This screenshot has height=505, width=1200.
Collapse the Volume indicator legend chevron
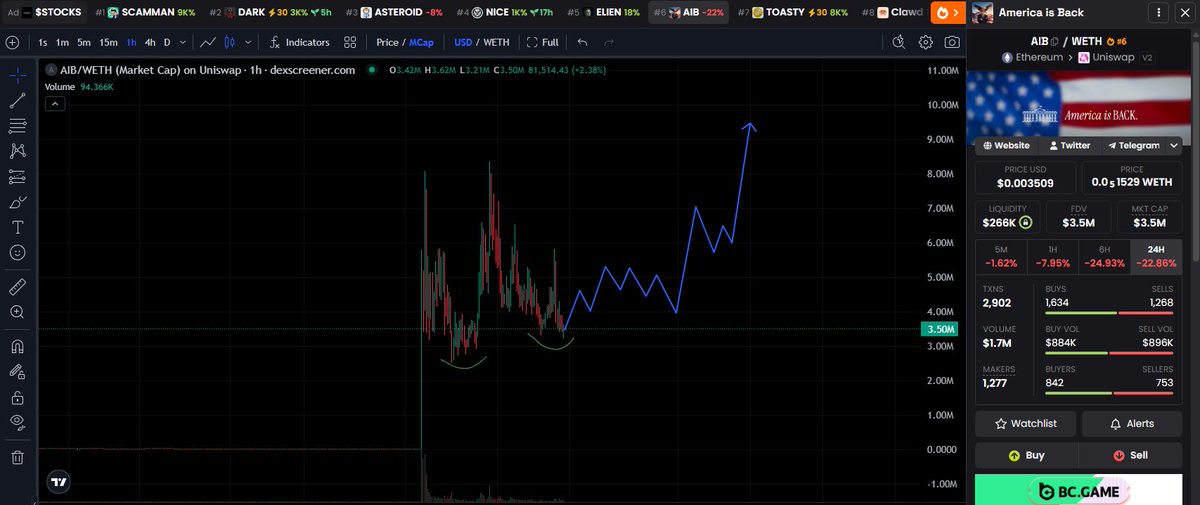[55, 103]
